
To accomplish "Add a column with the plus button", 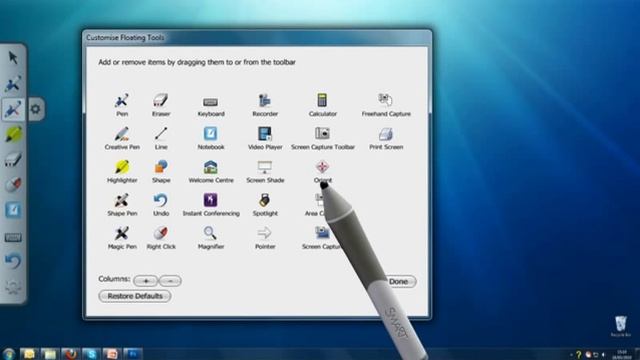I will coord(145,281).
